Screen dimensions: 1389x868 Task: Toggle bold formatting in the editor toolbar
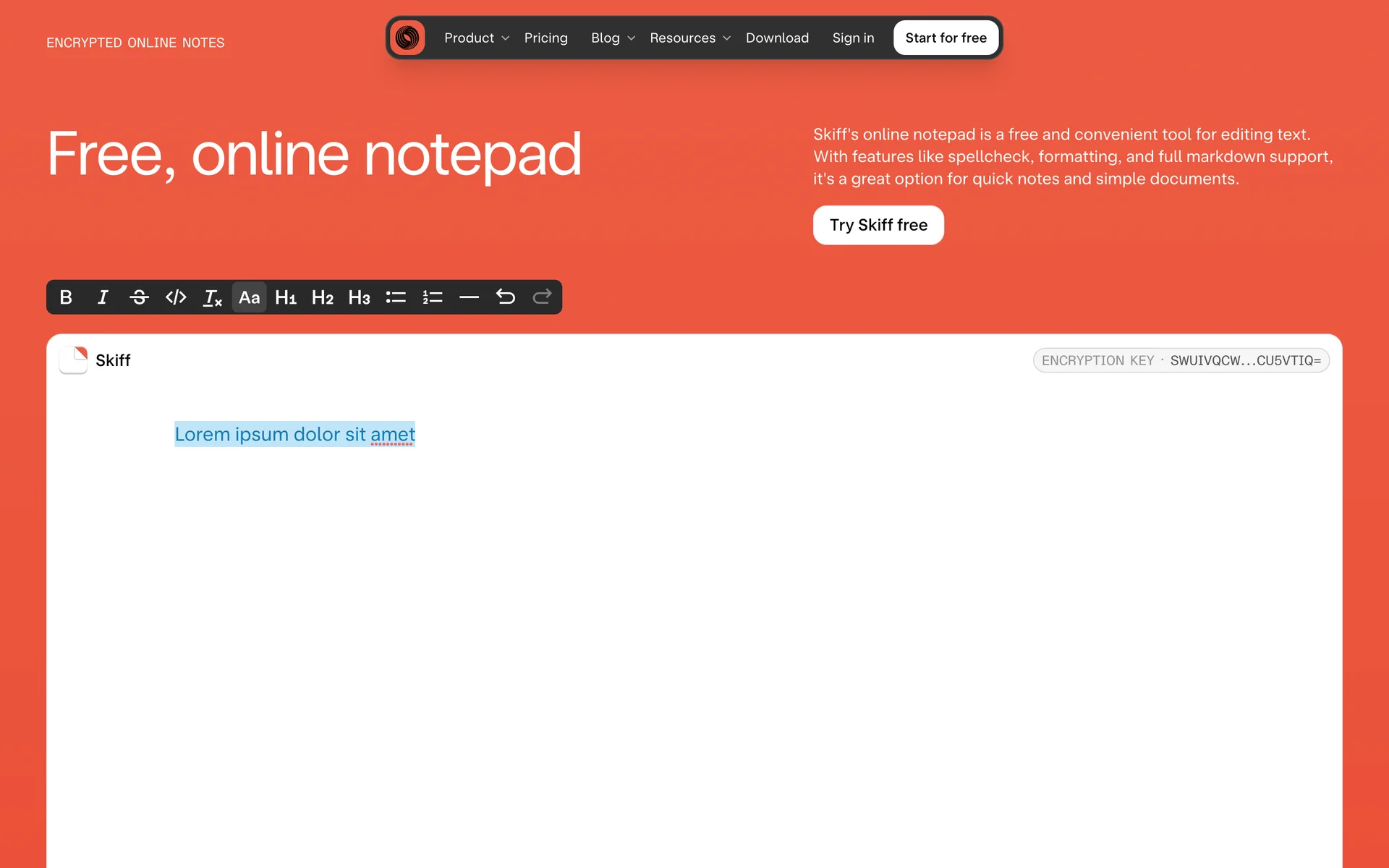click(66, 297)
